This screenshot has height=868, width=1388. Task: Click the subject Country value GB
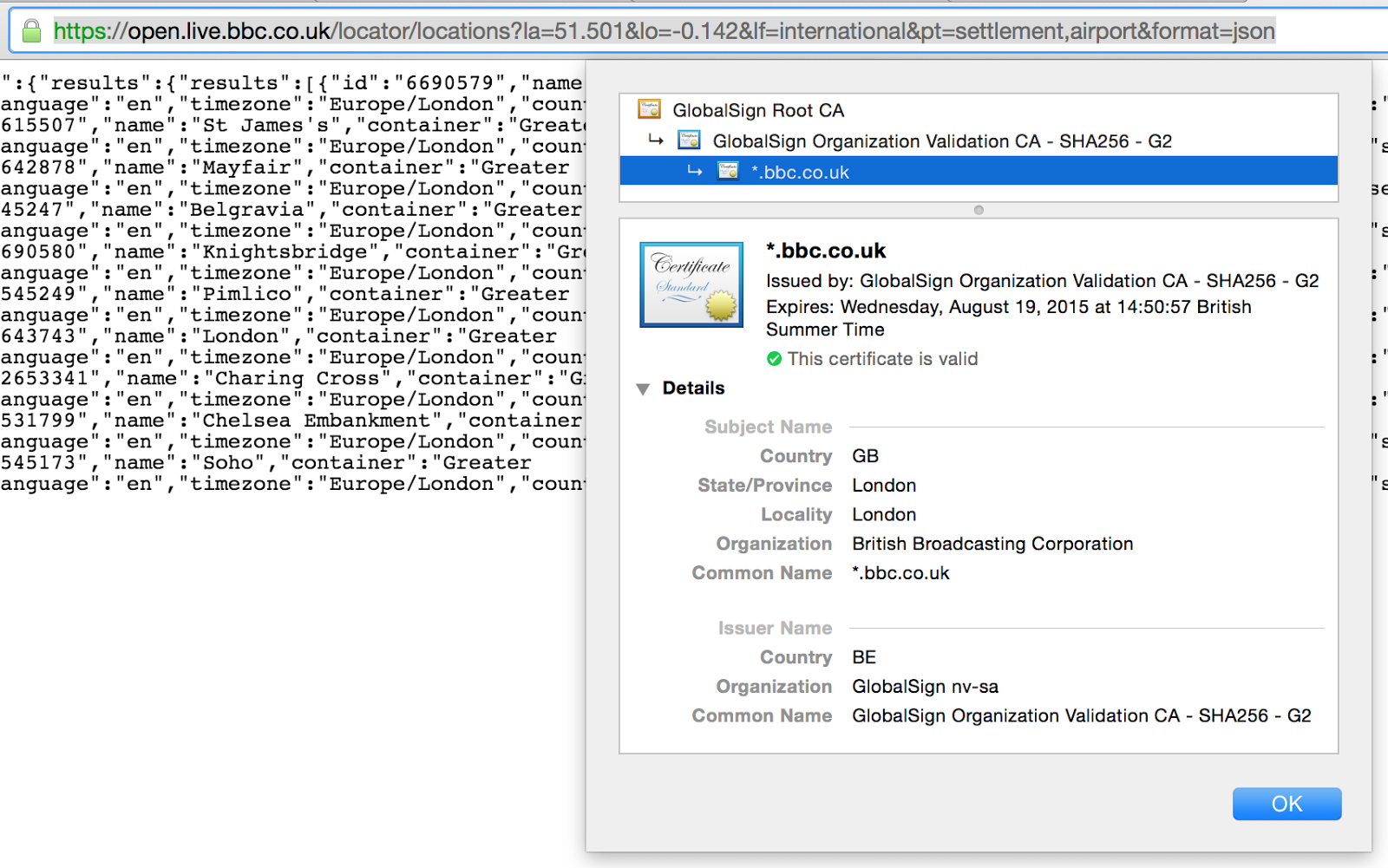[865, 456]
